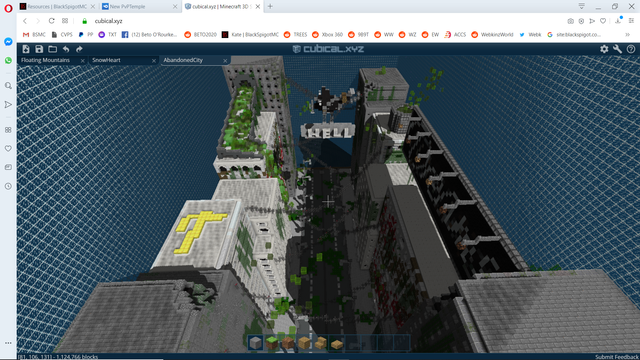Select the oak slab hotbar slot
The image size is (640, 360).
[x=337, y=343]
